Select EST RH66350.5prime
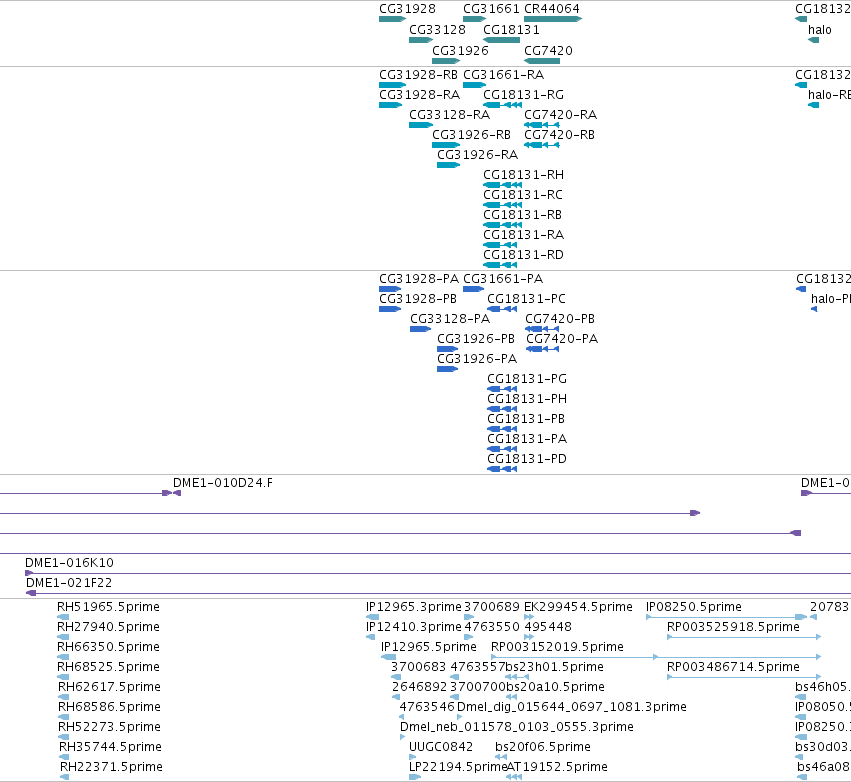This screenshot has height=782, width=851. point(63,657)
